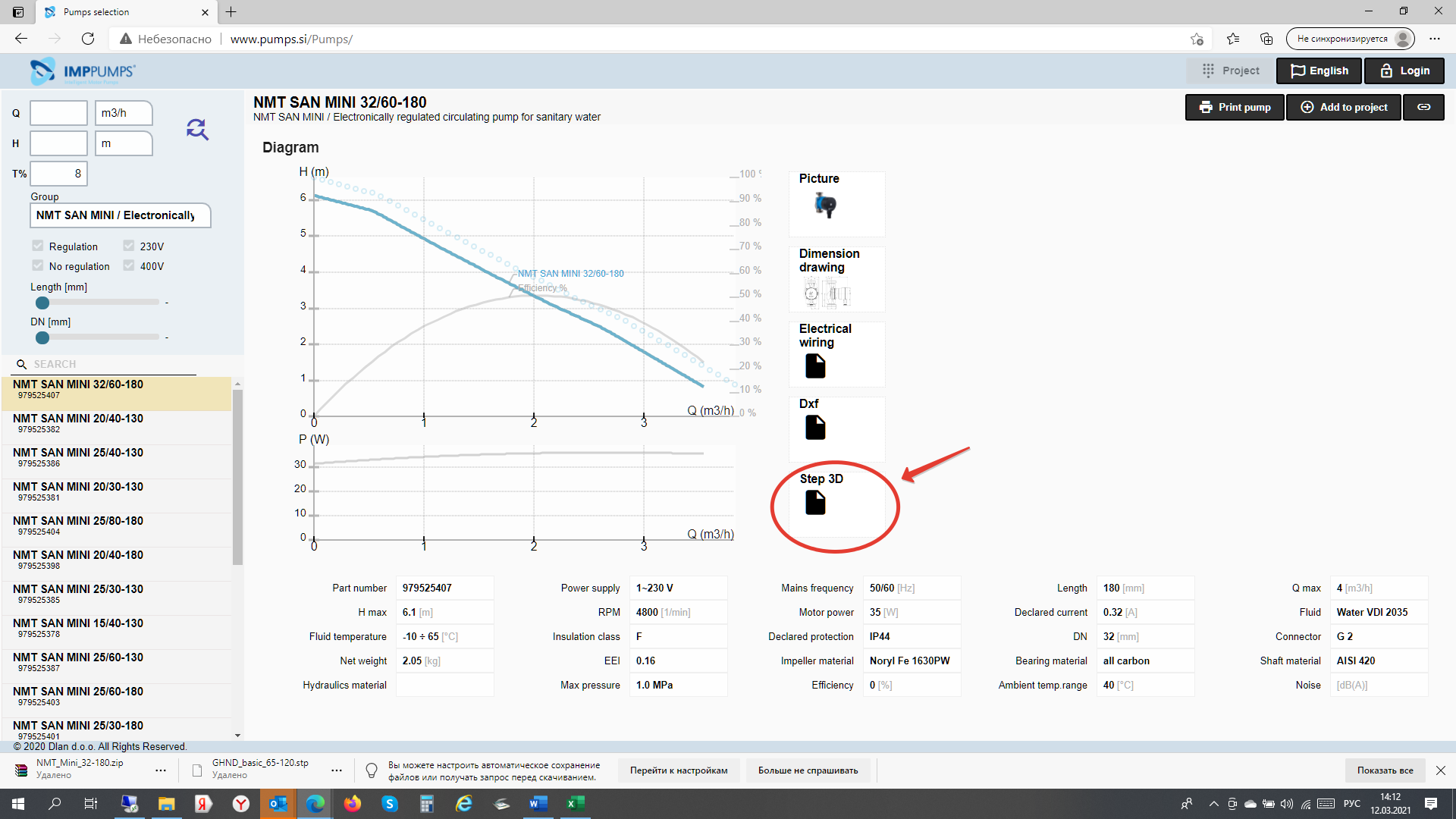Download the Dxf file icon
Viewport: 1456px width, 819px height.
click(x=815, y=428)
